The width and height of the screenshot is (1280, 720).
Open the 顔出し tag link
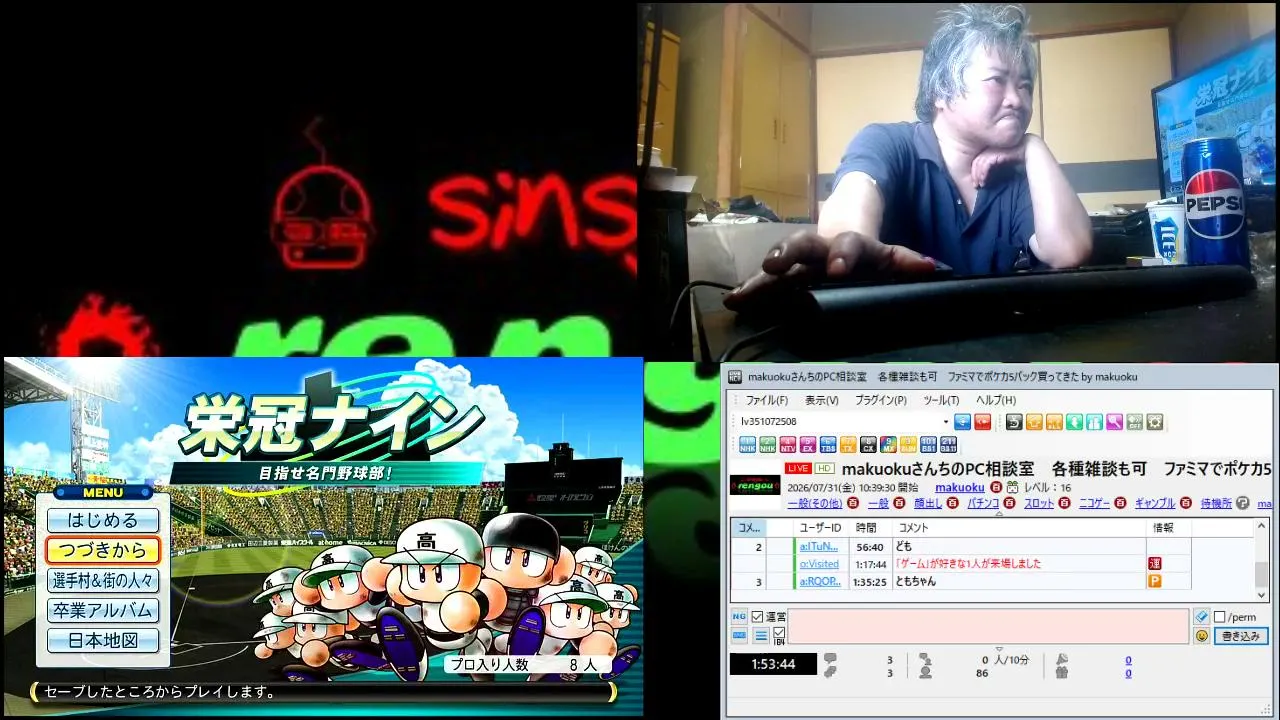click(x=928, y=503)
